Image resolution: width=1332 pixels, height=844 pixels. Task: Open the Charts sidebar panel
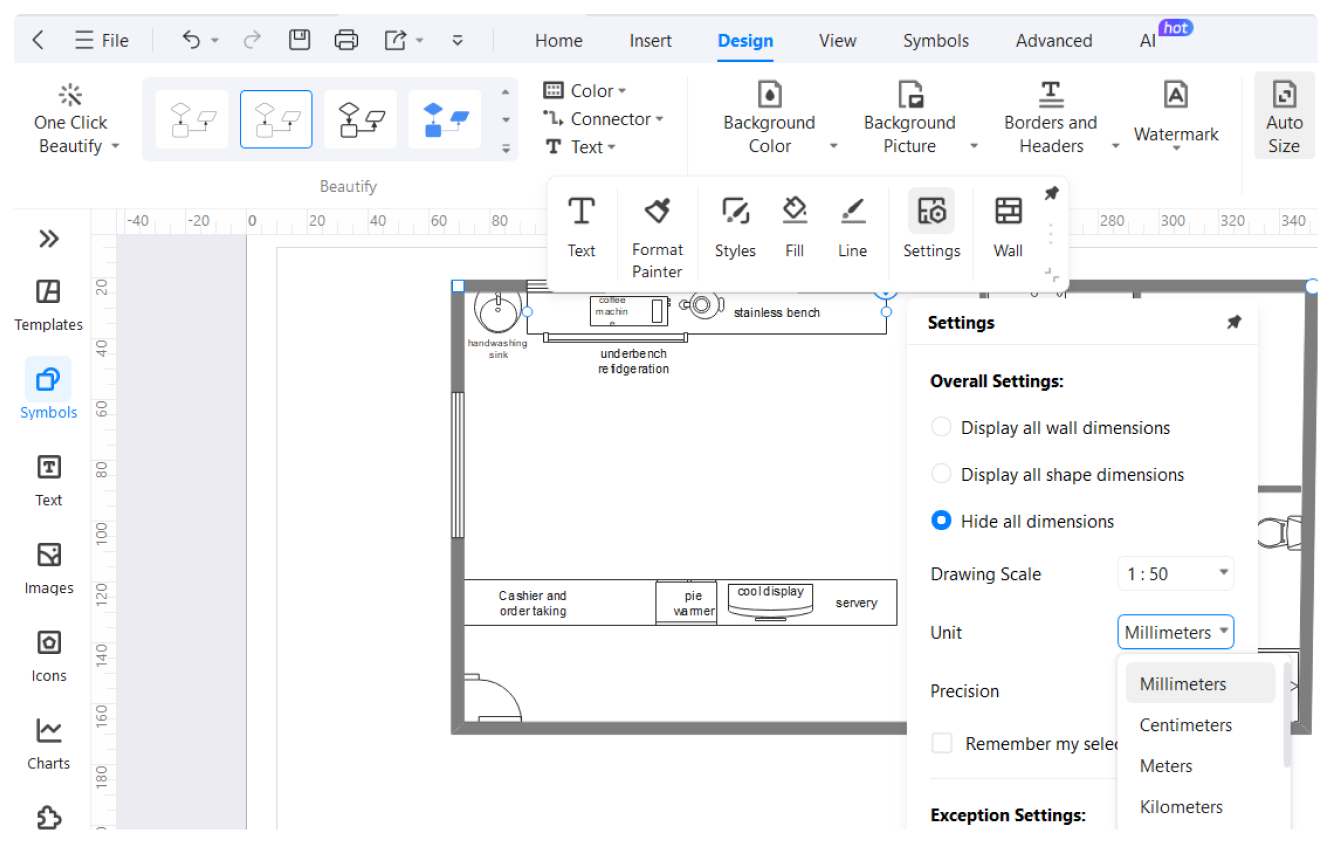[48, 744]
